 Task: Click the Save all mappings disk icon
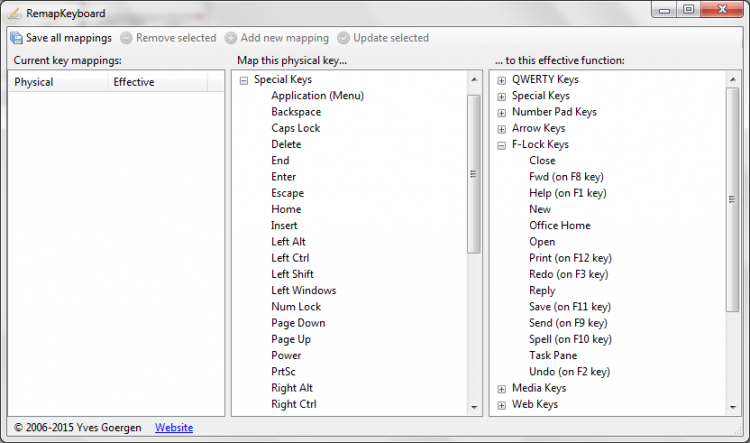click(16, 38)
